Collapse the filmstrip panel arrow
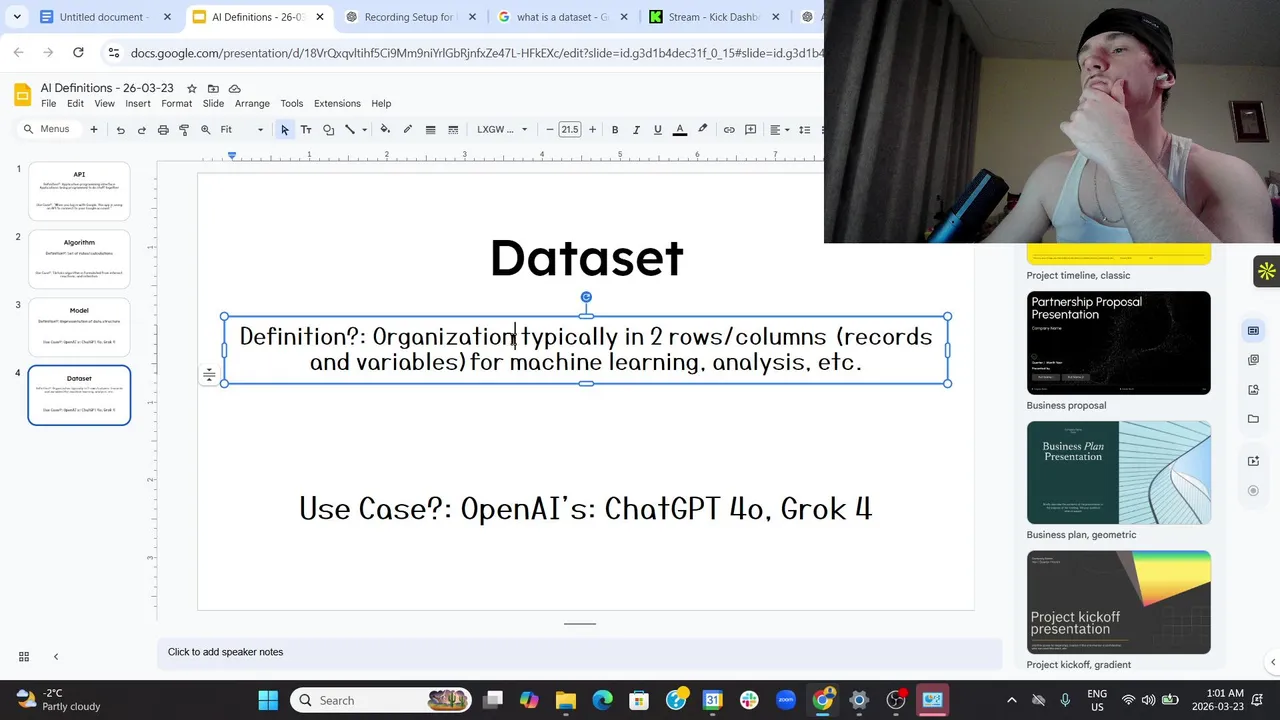This screenshot has height=720, width=1280. pos(56,657)
